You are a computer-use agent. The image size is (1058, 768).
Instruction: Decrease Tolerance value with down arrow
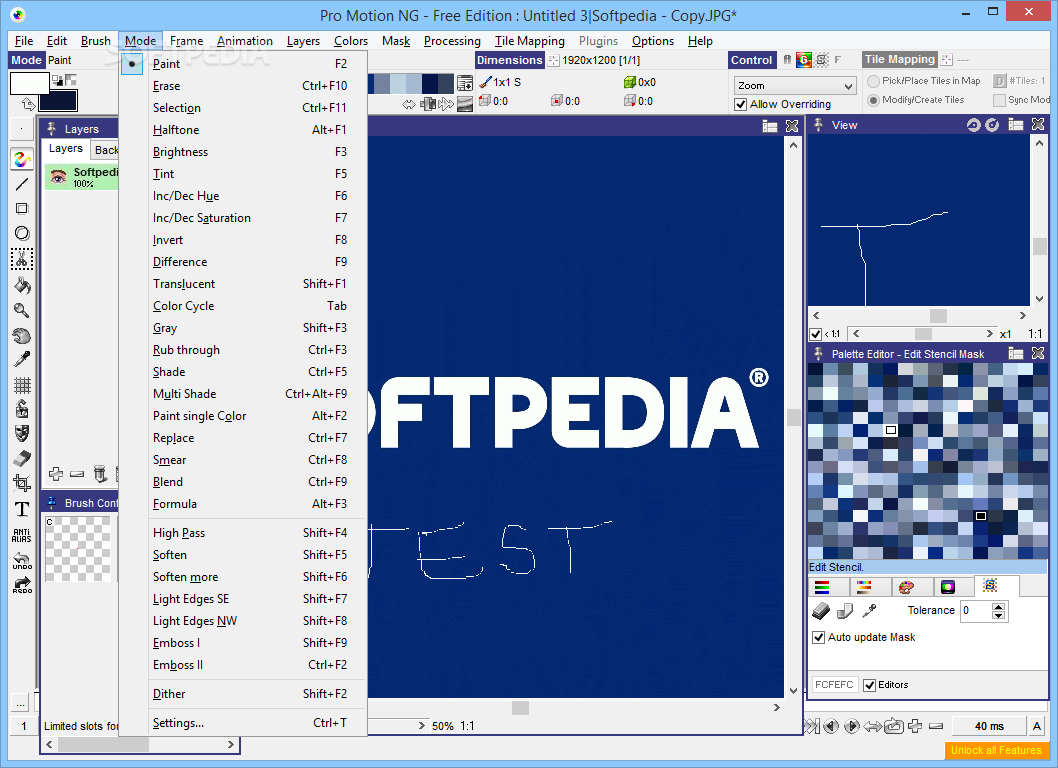tap(999, 615)
